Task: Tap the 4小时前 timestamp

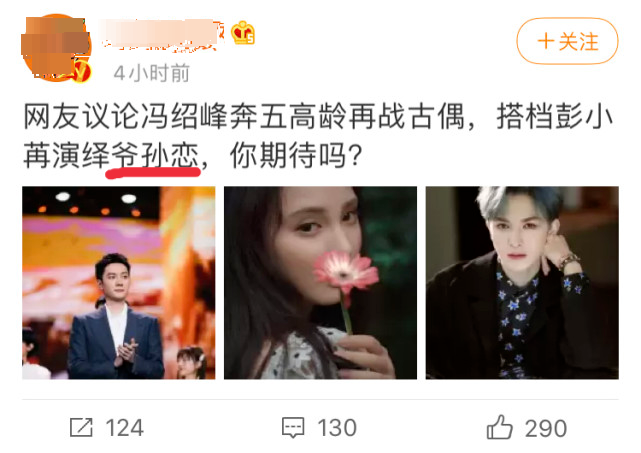Action: 152,73
